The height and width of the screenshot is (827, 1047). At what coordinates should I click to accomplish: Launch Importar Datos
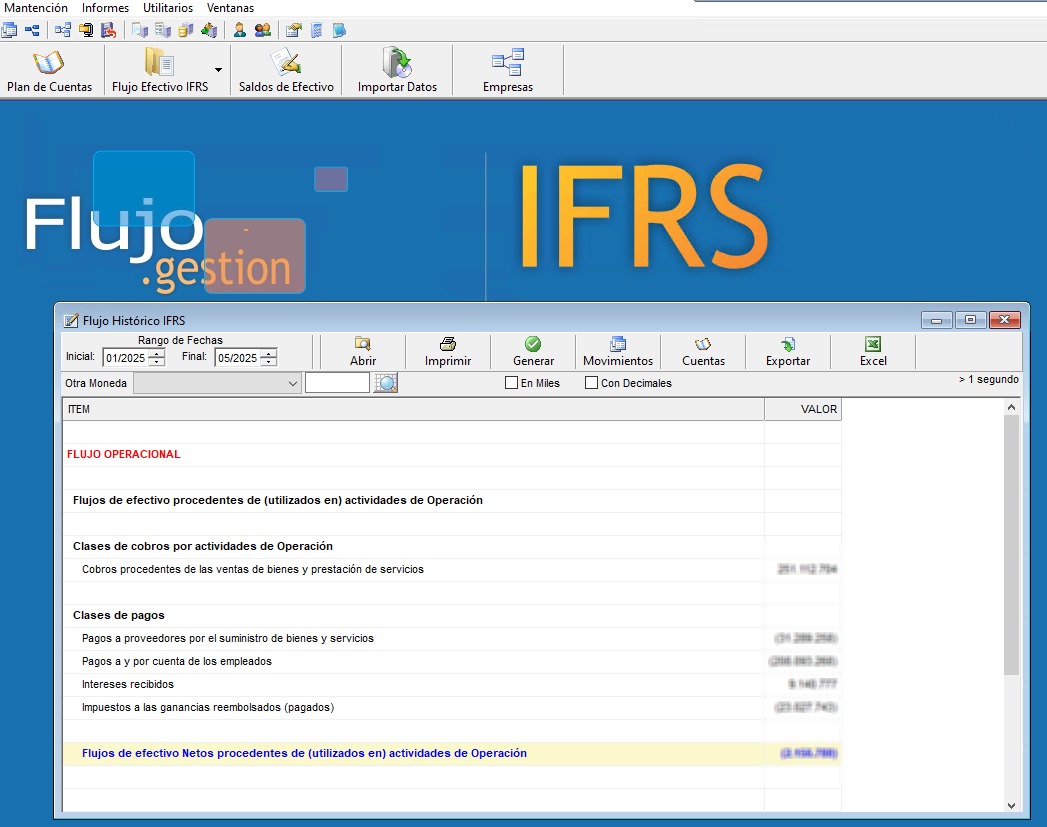(x=397, y=71)
